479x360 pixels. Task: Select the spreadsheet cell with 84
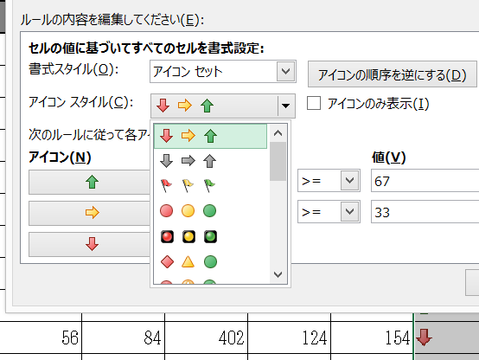click(x=123, y=338)
